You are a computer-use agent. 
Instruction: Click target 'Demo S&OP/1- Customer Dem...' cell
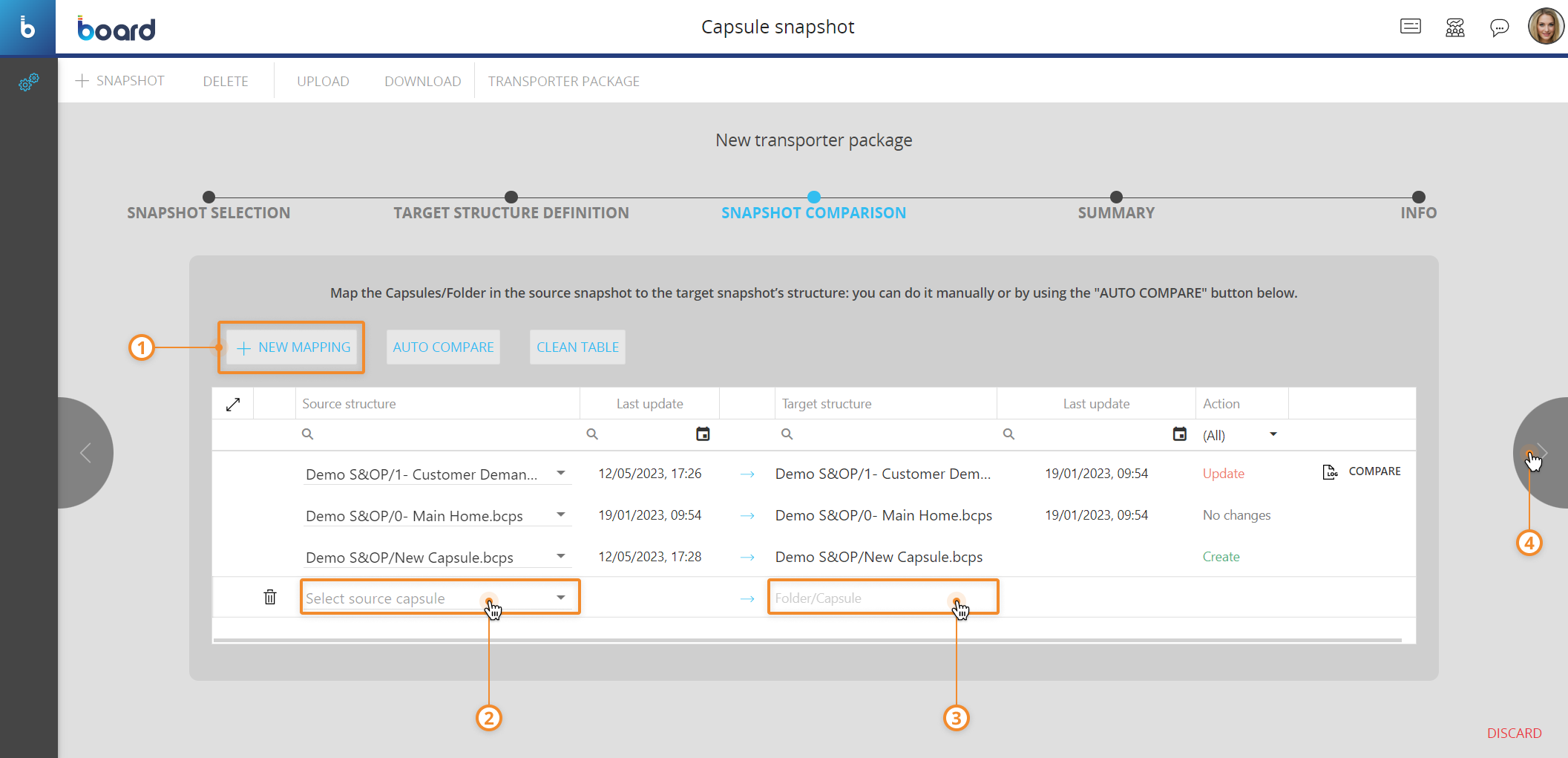pos(882,474)
